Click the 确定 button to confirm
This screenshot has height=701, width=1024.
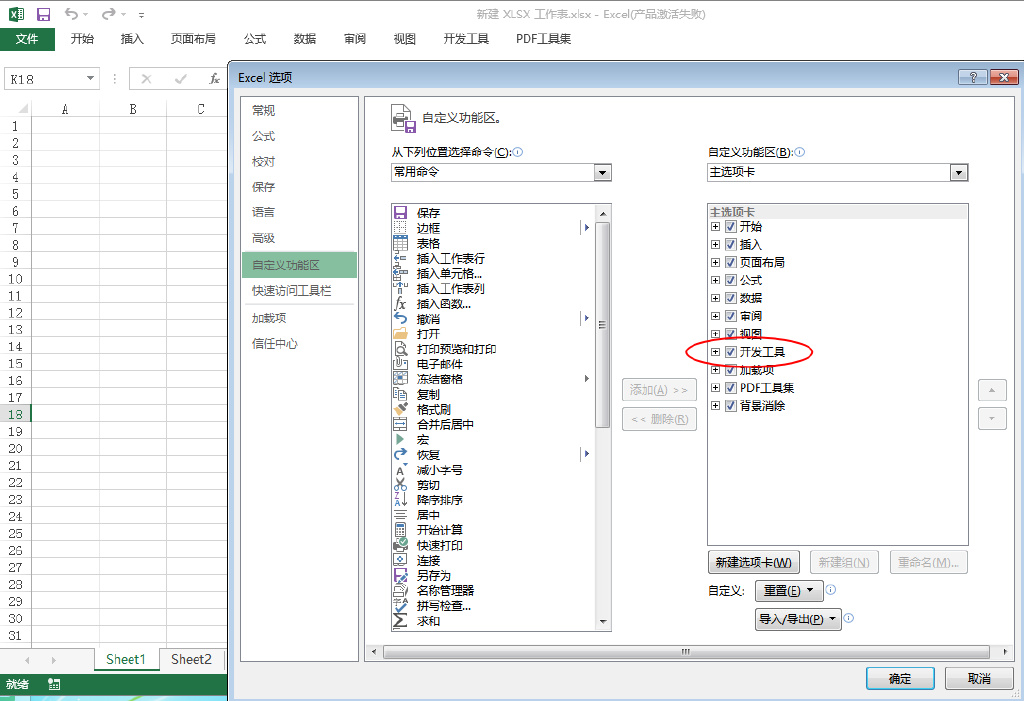click(899, 677)
